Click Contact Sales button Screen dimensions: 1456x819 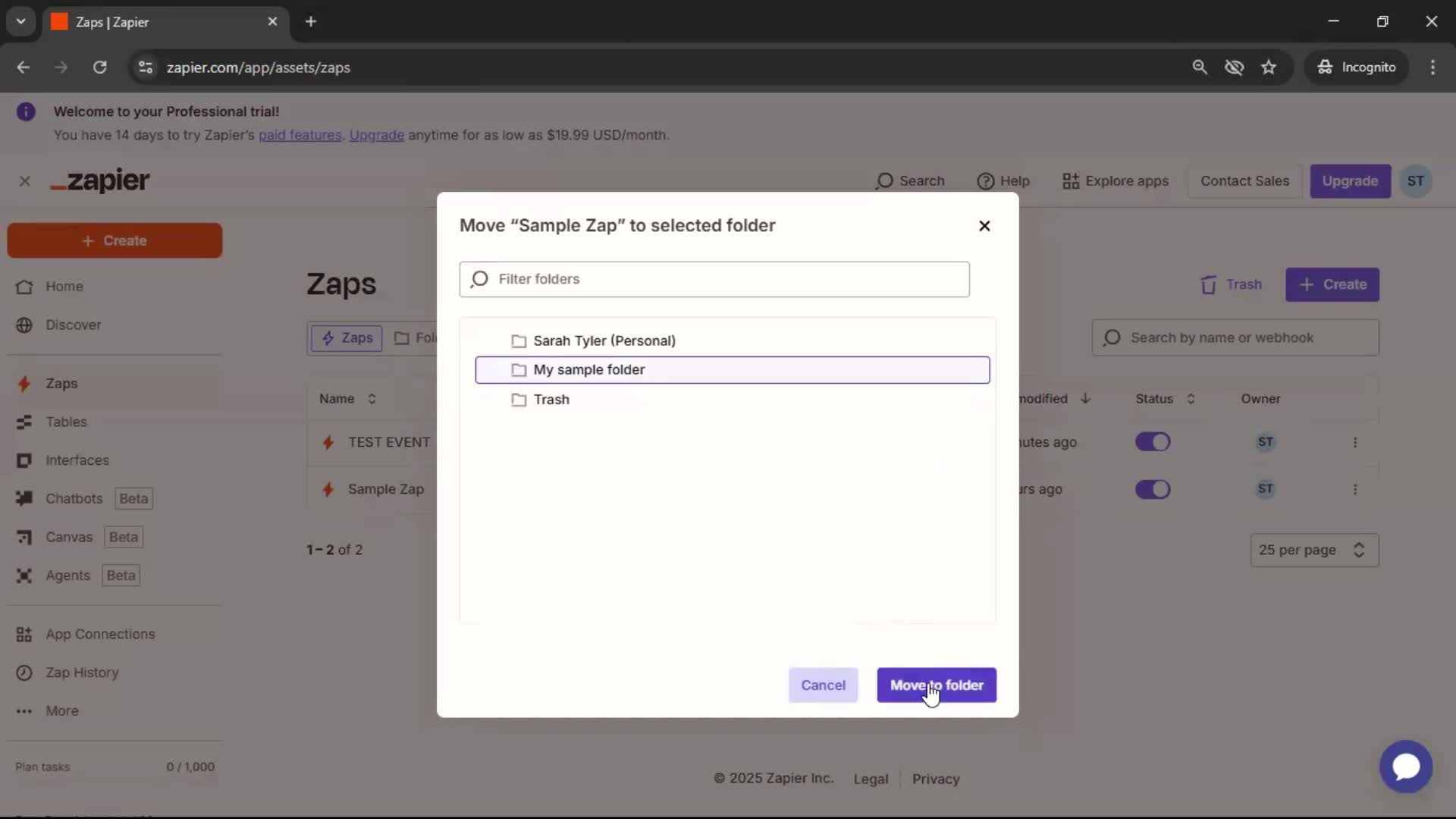pyautogui.click(x=1244, y=181)
